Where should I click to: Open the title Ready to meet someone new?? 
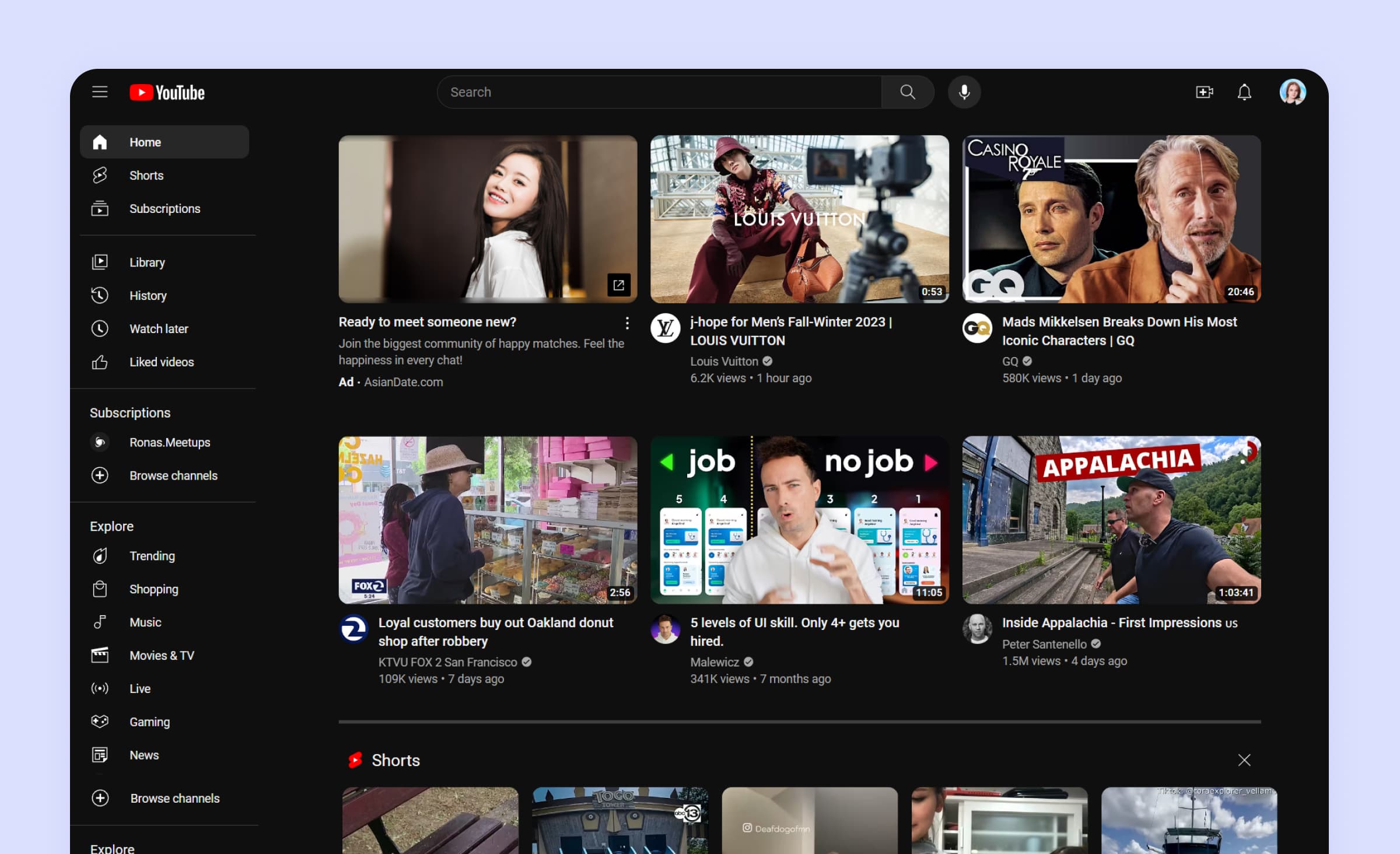tap(428, 321)
